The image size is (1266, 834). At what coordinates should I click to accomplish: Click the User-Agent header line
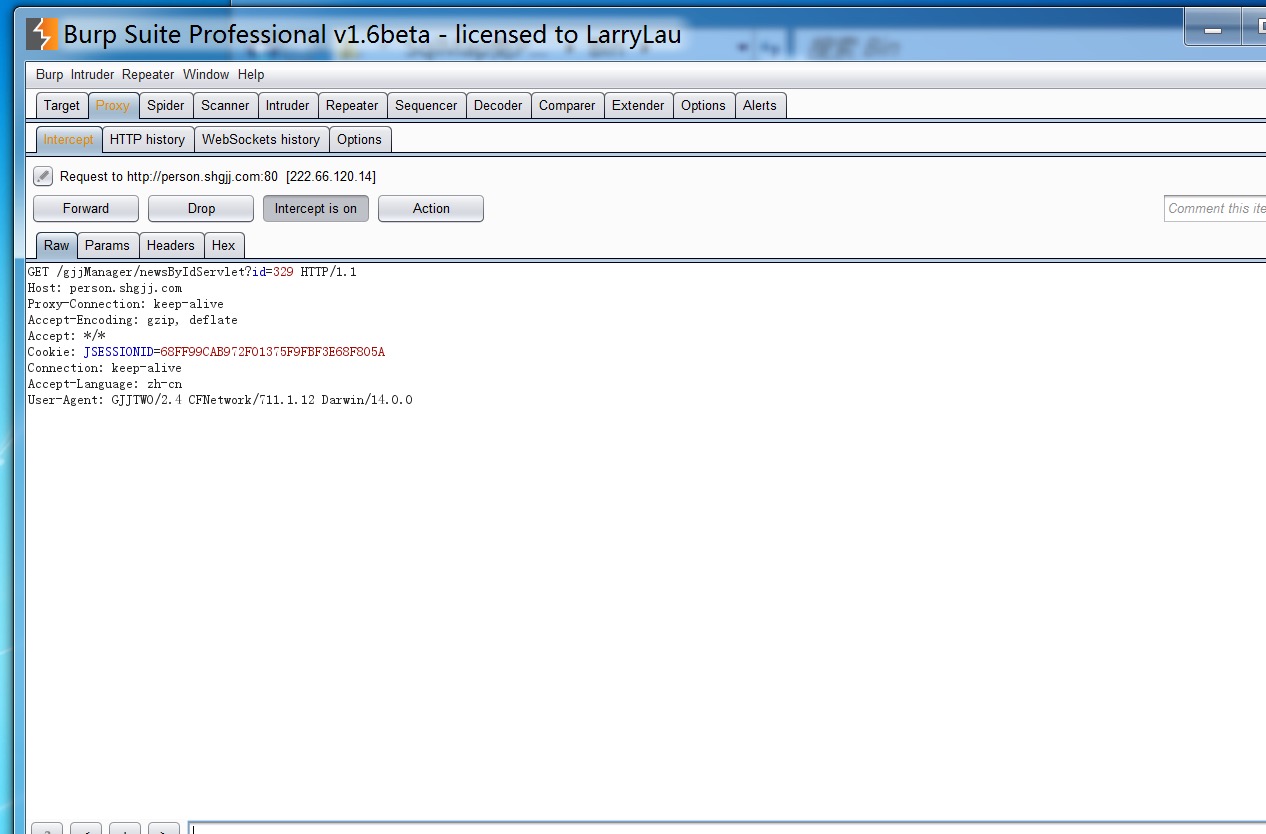(220, 400)
